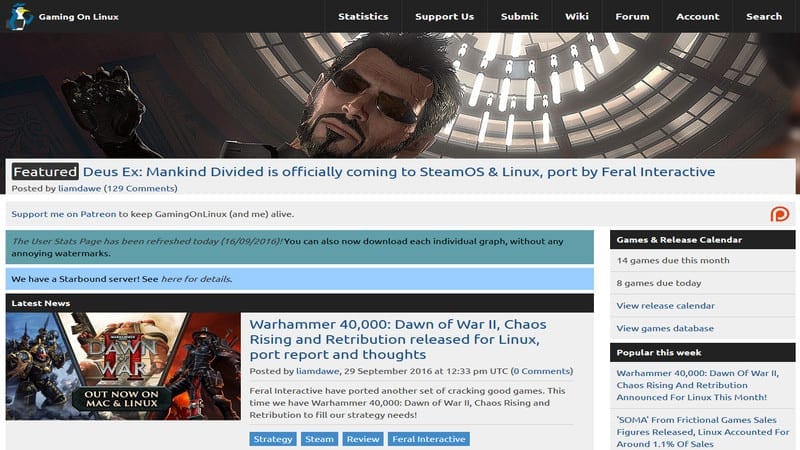The width and height of the screenshot is (800, 450).
Task: Click the Gaming On Linux penguin logo
Action: [x=19, y=16]
